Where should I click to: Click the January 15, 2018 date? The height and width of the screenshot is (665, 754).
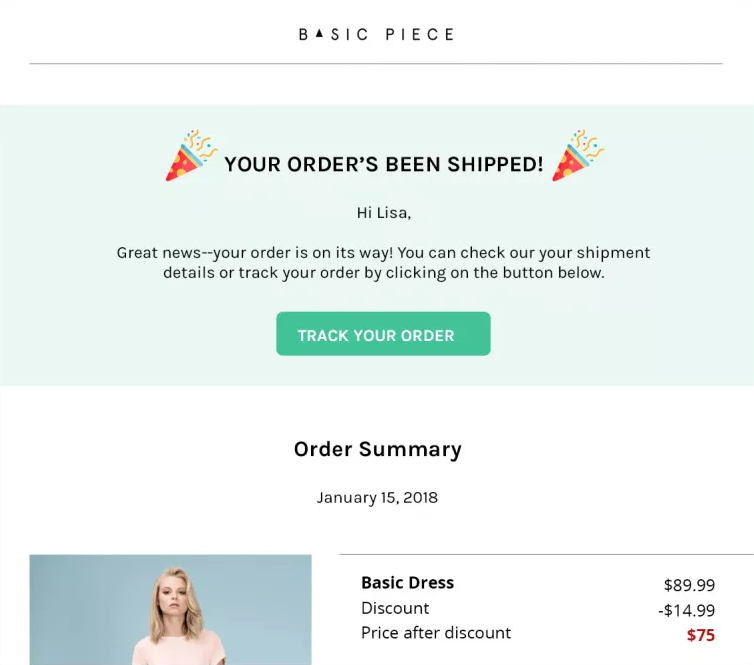[377, 497]
